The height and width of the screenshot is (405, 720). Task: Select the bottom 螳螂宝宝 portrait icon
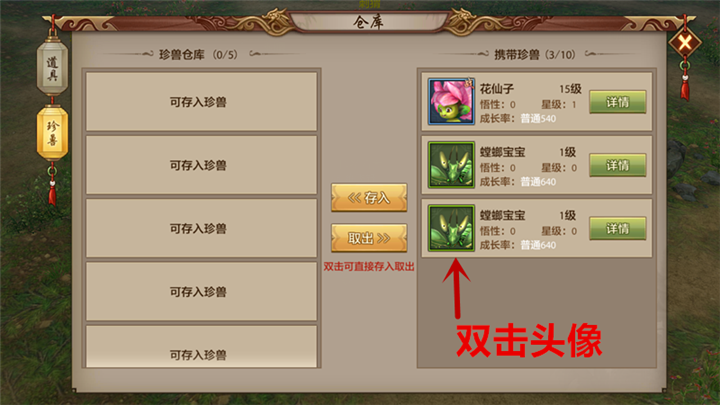[451, 228]
